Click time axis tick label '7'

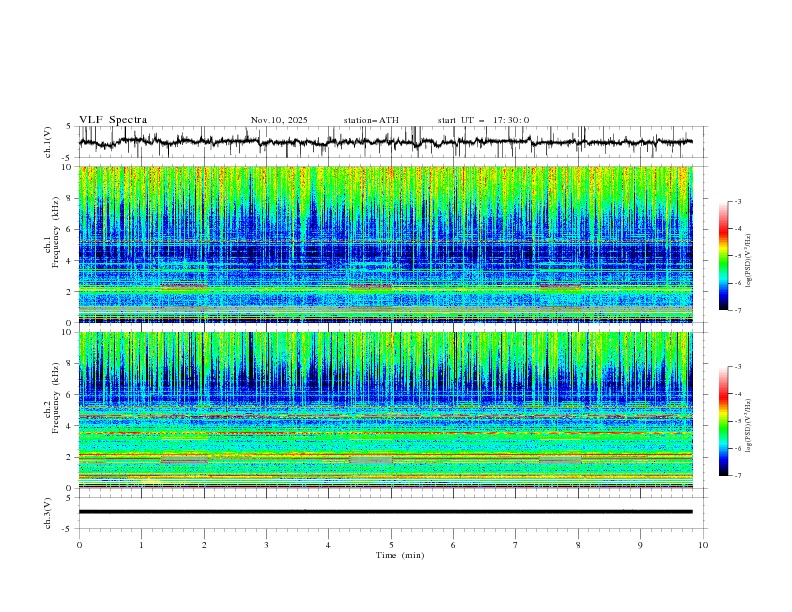pyautogui.click(x=516, y=545)
